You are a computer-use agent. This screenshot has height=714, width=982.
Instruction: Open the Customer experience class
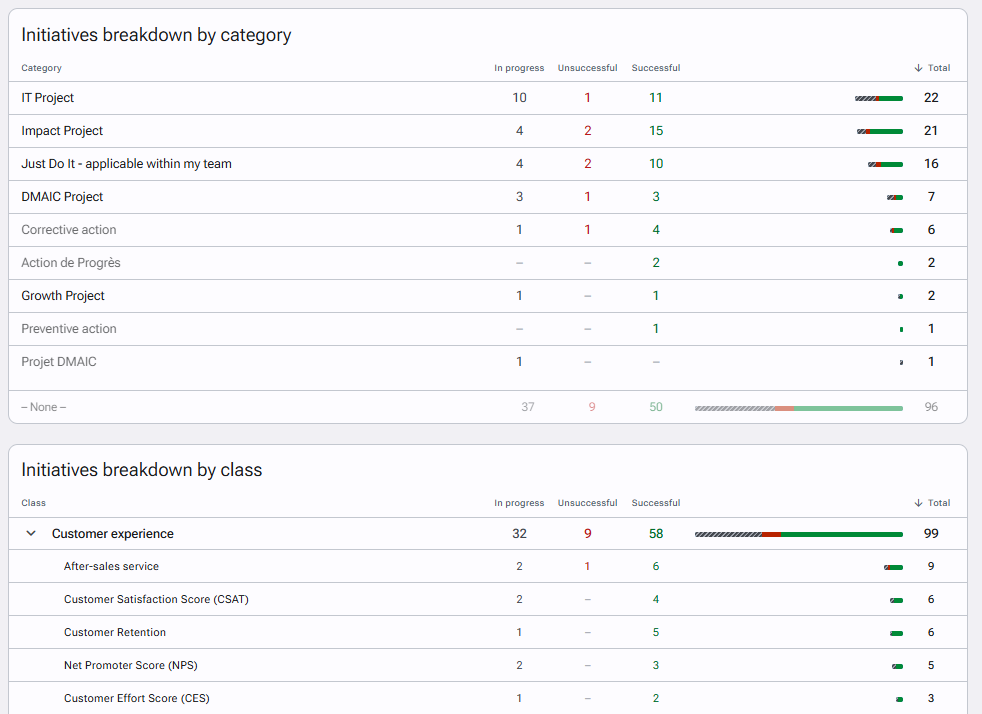[113, 534]
